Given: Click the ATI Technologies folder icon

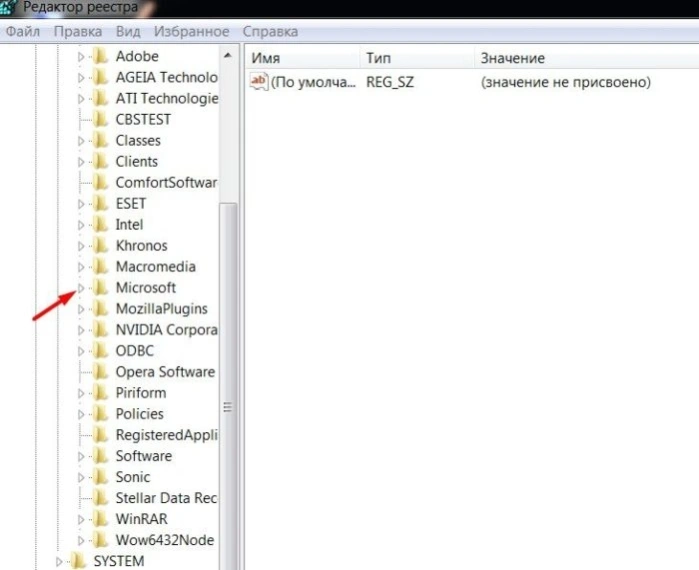Looking at the screenshot, I should click(x=101, y=98).
